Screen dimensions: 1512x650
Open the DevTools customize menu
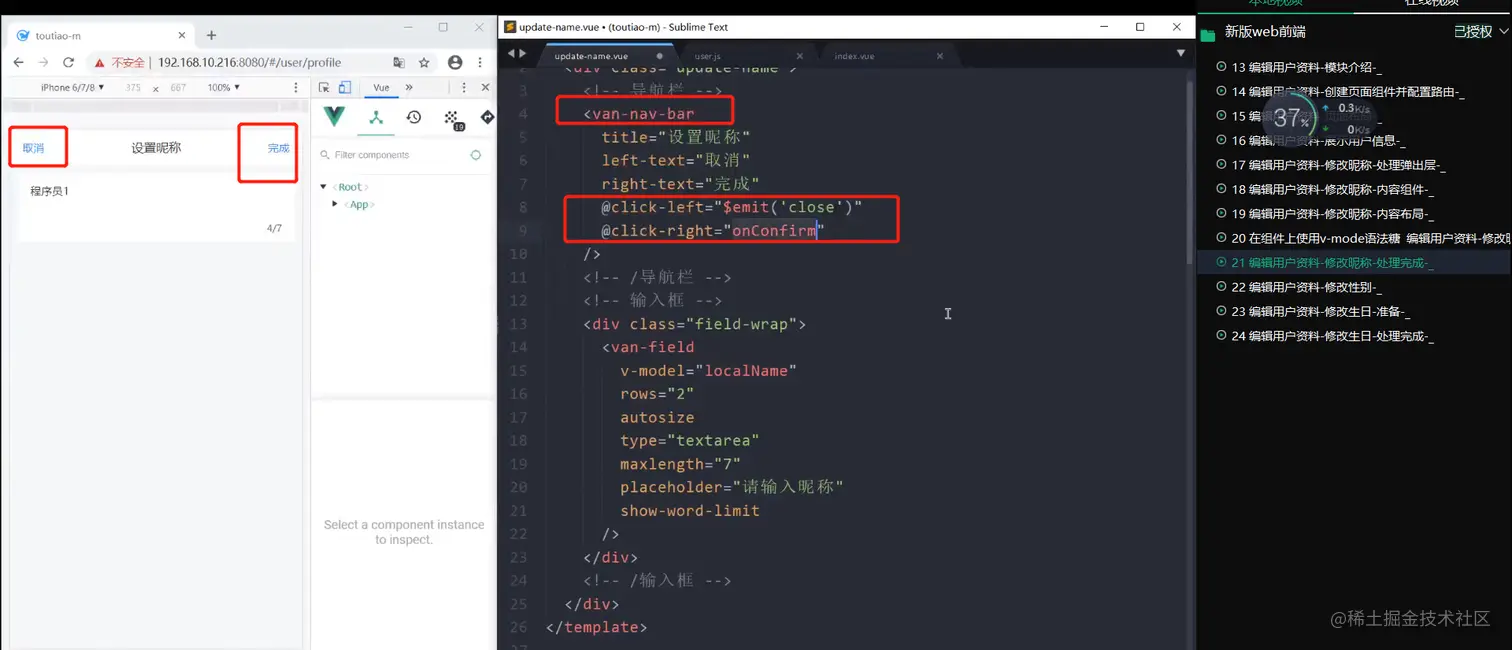464,88
